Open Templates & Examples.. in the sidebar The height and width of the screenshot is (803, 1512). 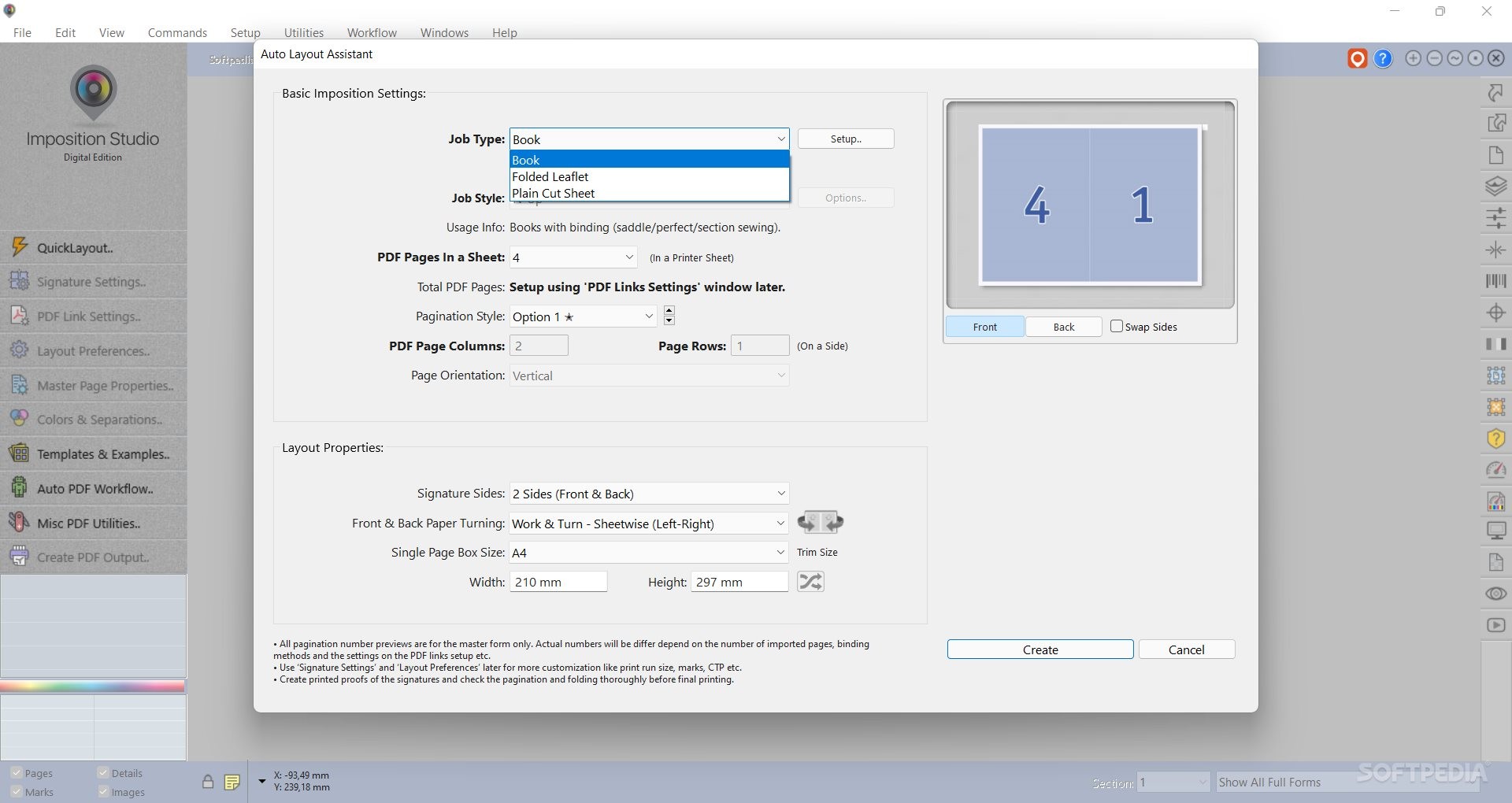(x=94, y=454)
